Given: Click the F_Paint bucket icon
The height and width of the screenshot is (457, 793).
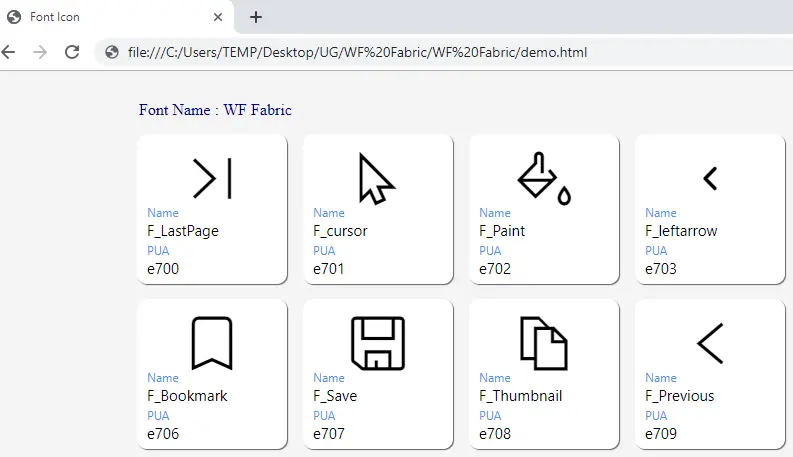Looking at the screenshot, I should tap(544, 178).
